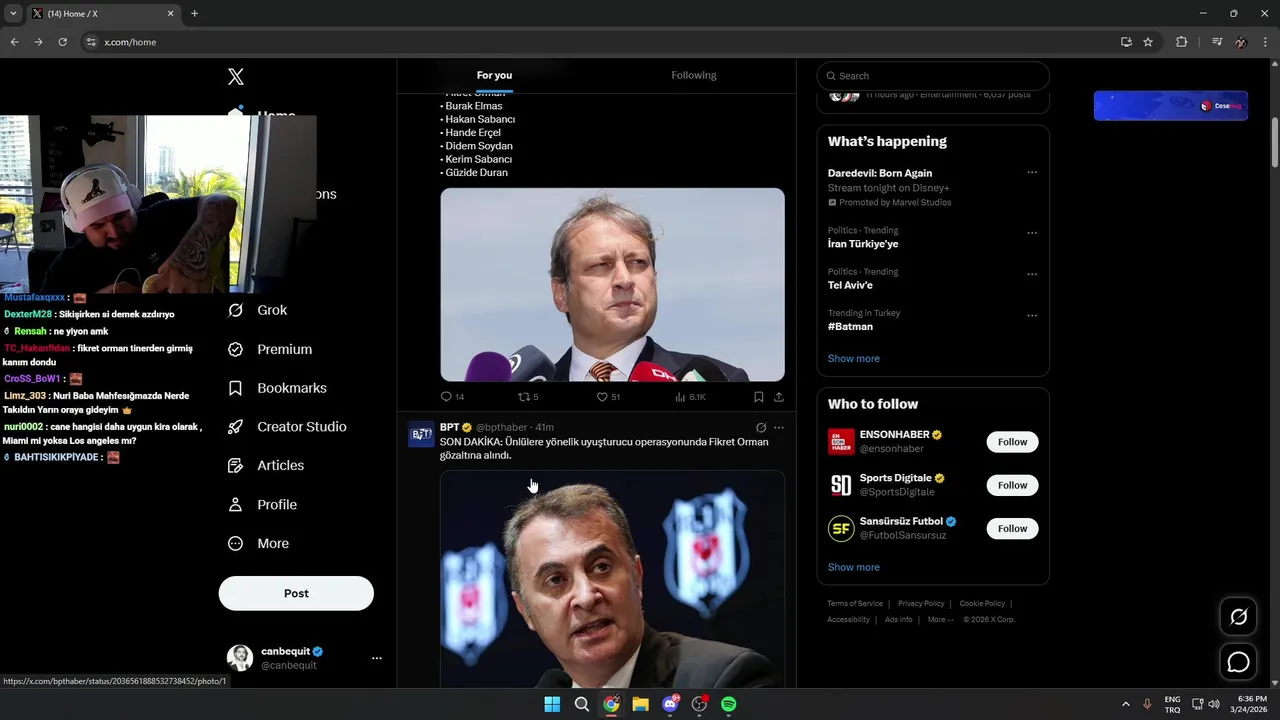Open the Cookie Policy link
The height and width of the screenshot is (720, 1280).
pyautogui.click(x=982, y=604)
